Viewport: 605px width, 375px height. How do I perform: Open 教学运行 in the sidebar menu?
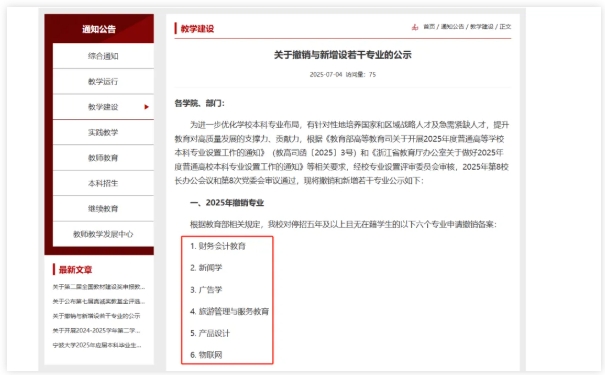point(103,81)
